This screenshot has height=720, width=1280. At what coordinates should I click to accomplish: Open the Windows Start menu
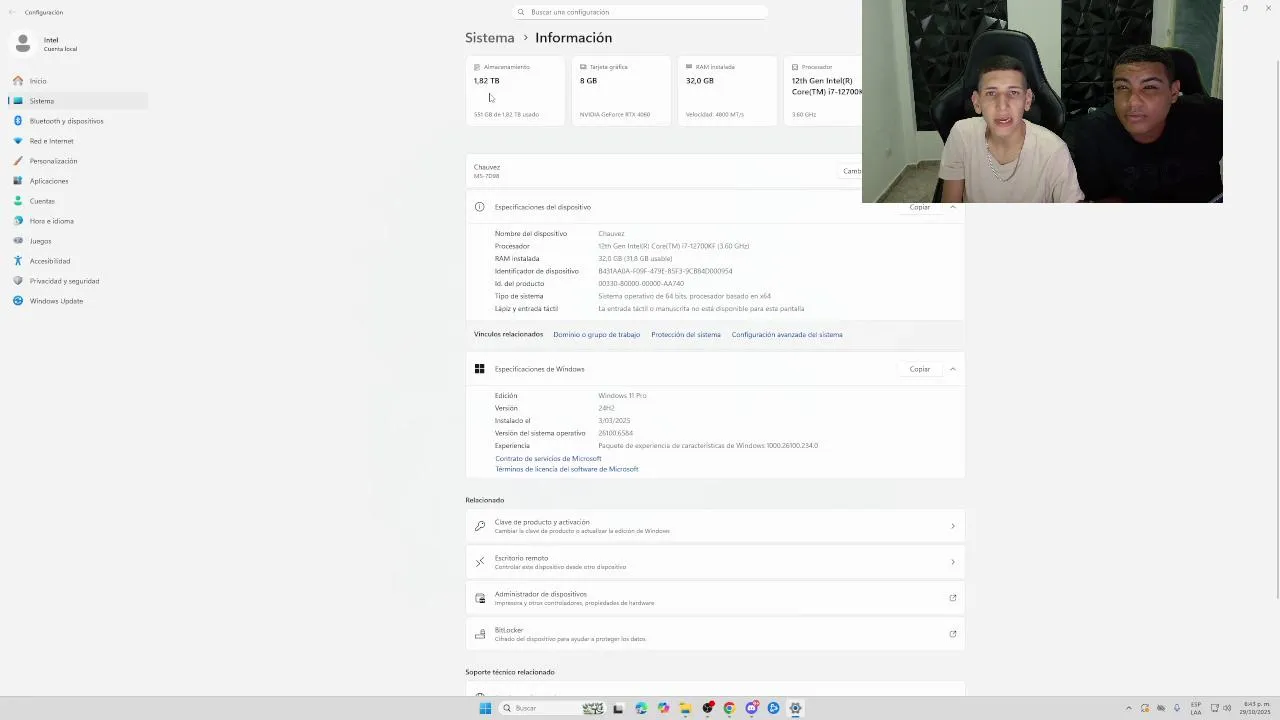tap(485, 708)
